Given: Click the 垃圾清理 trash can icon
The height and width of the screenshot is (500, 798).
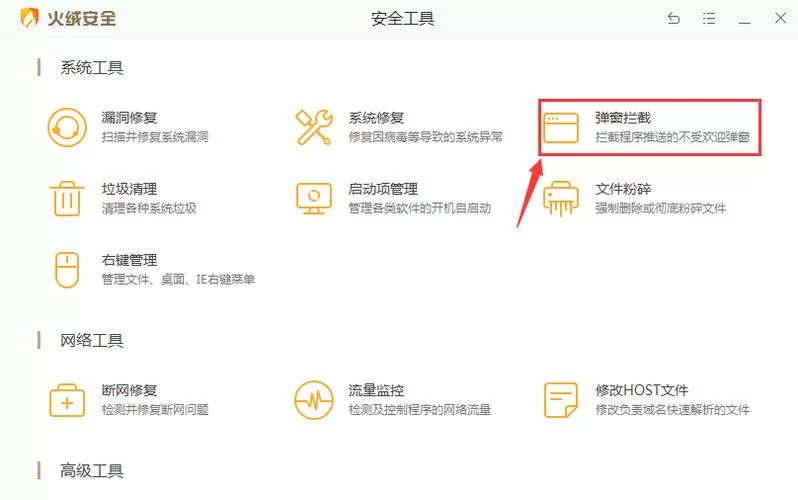Looking at the screenshot, I should [x=67, y=199].
